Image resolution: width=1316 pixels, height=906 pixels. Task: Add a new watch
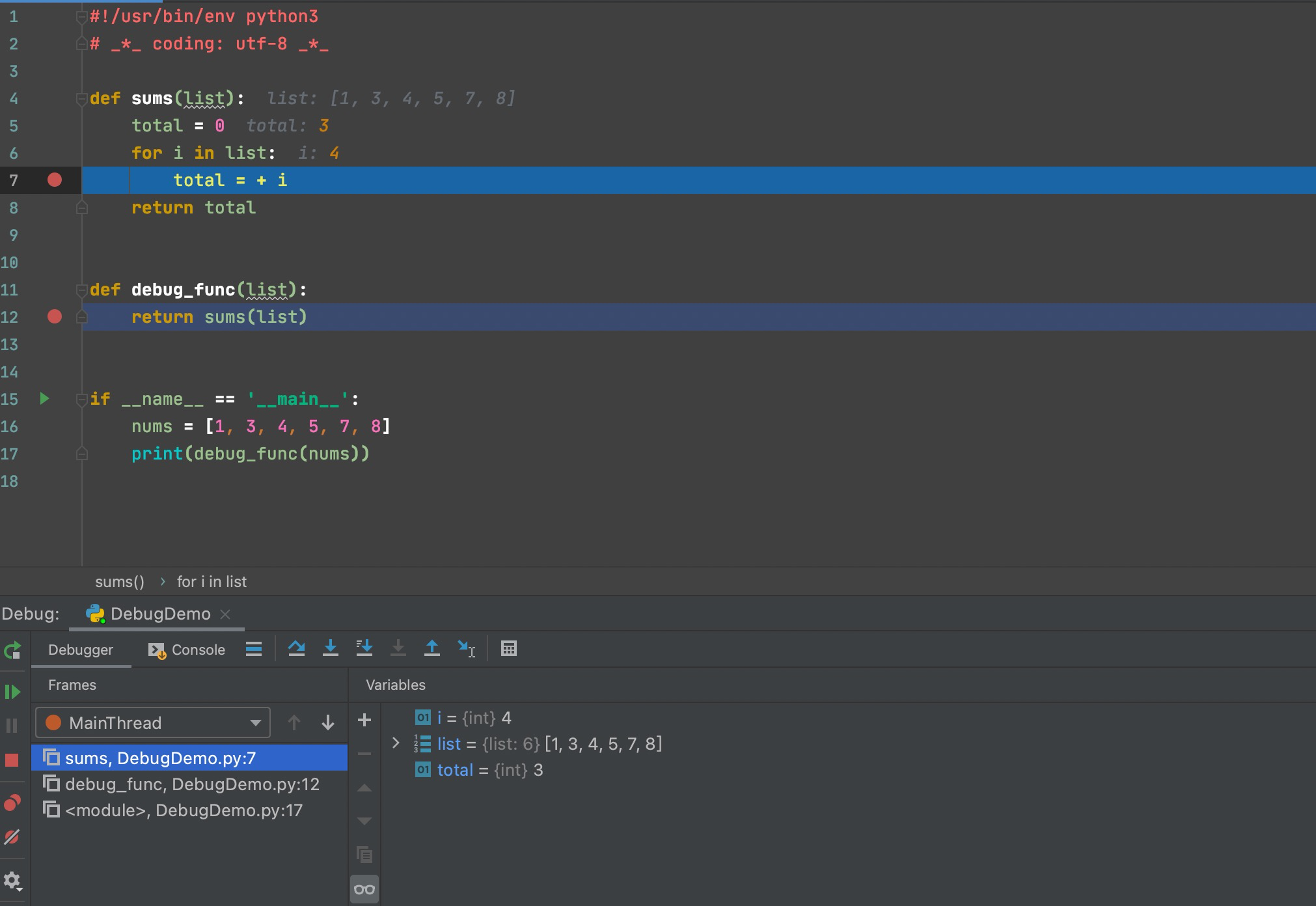364,720
